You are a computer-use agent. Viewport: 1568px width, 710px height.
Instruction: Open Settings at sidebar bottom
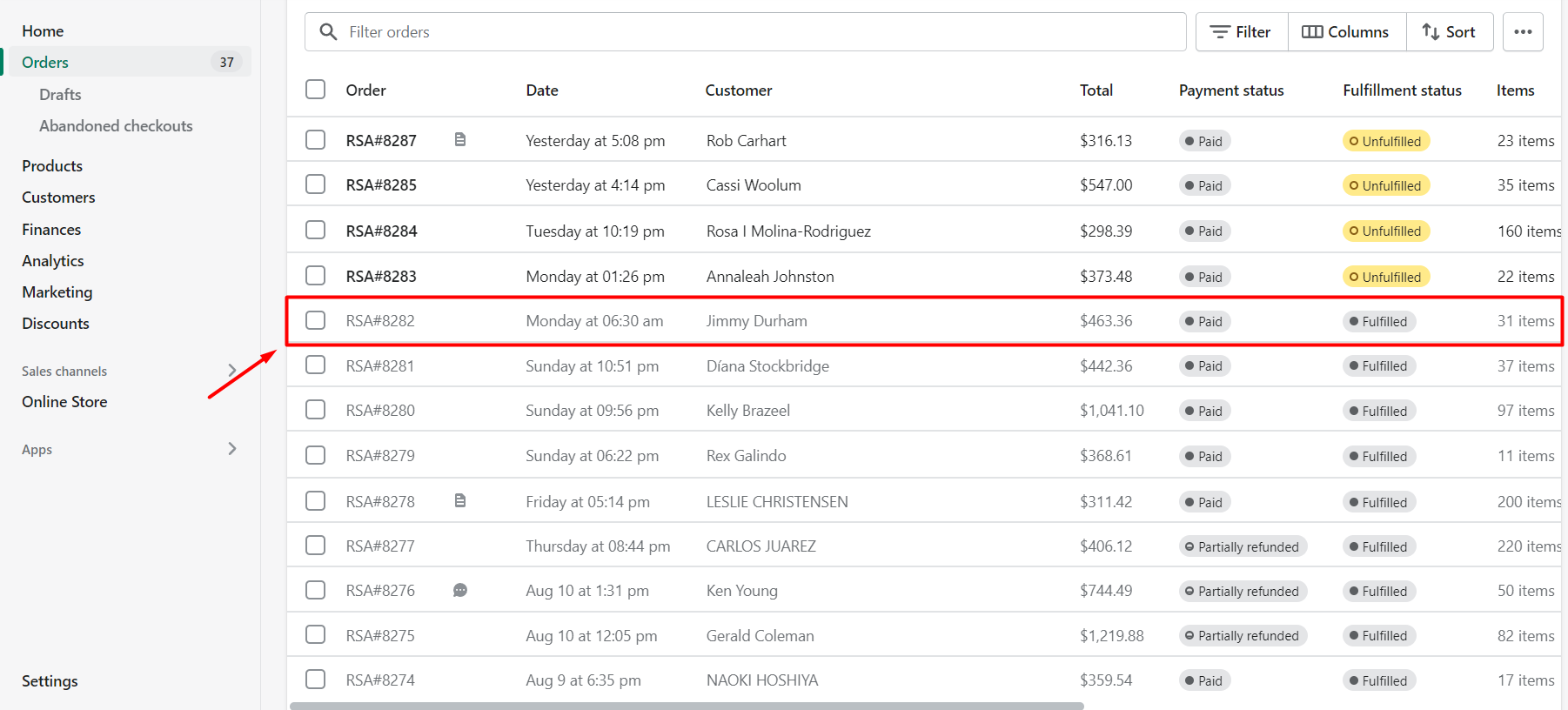(50, 680)
